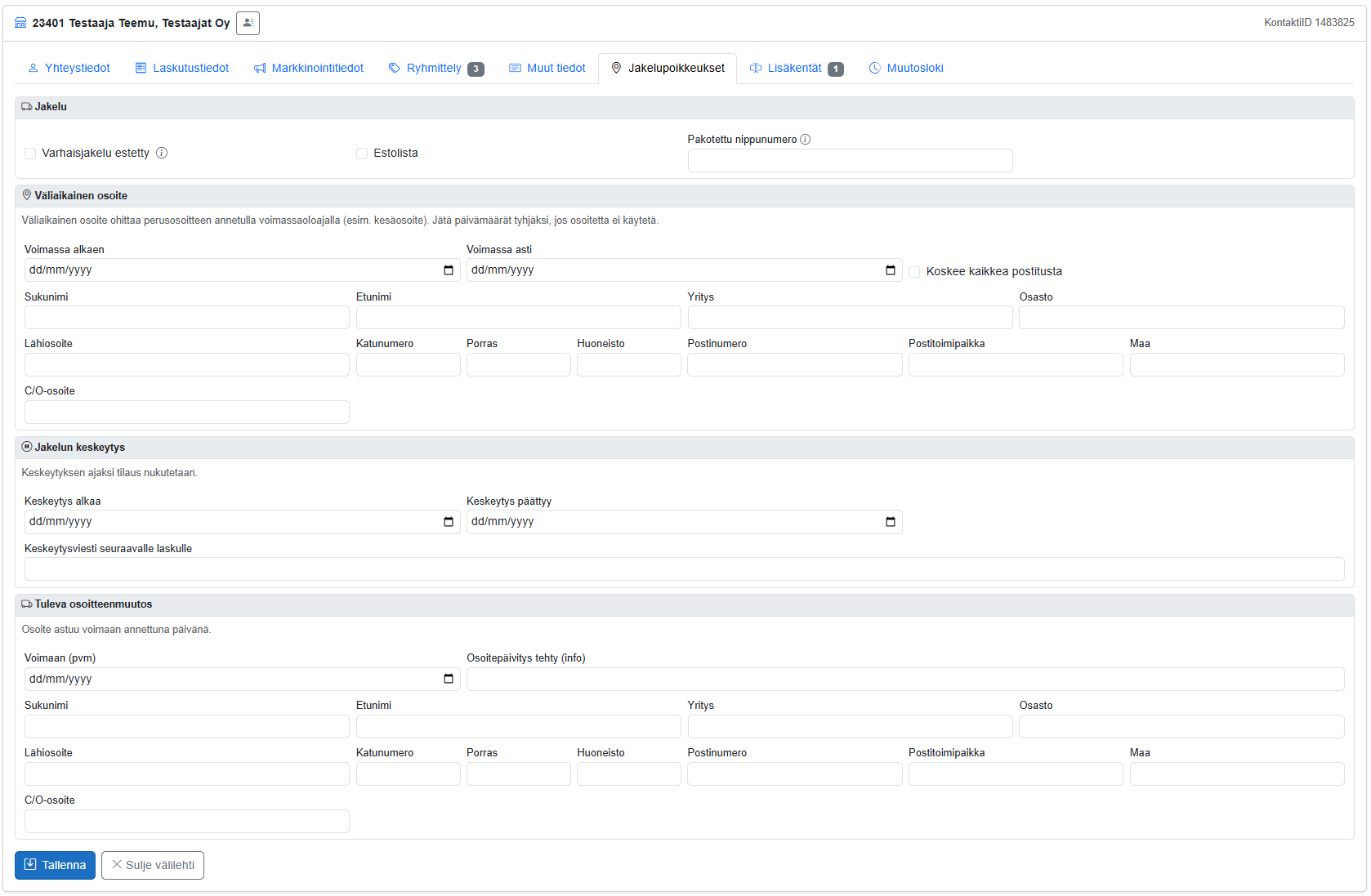Viewport: 1371px width, 896px height.
Task: Focus the Osoitepäivitys tehty (info) field
Action: [x=905, y=679]
